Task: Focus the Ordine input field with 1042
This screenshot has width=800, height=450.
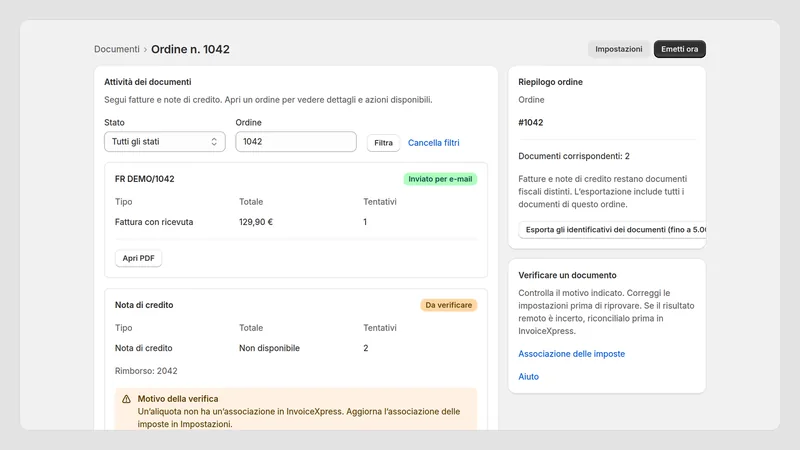Action: (x=296, y=142)
